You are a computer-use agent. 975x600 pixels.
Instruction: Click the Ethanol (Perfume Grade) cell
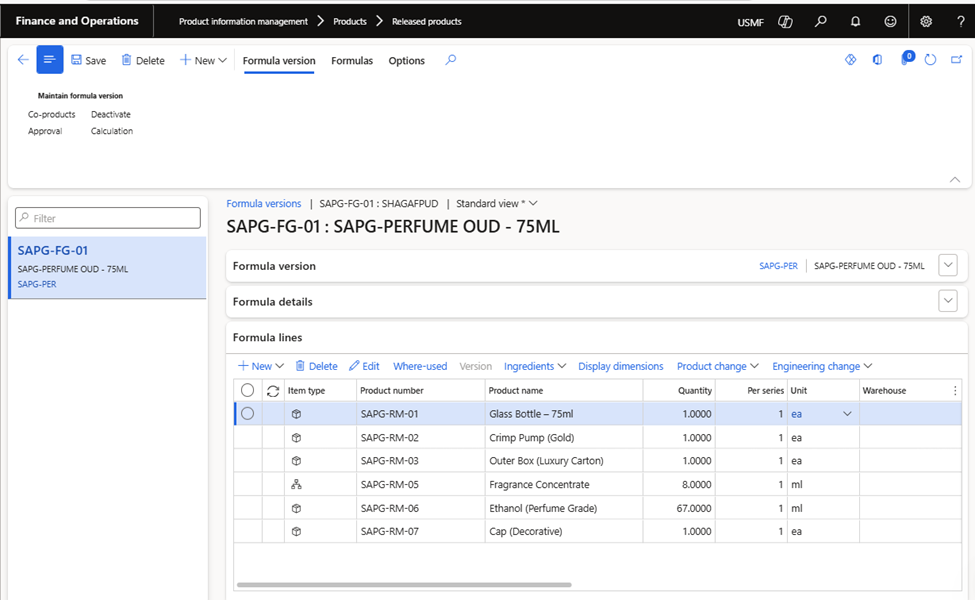pos(564,508)
